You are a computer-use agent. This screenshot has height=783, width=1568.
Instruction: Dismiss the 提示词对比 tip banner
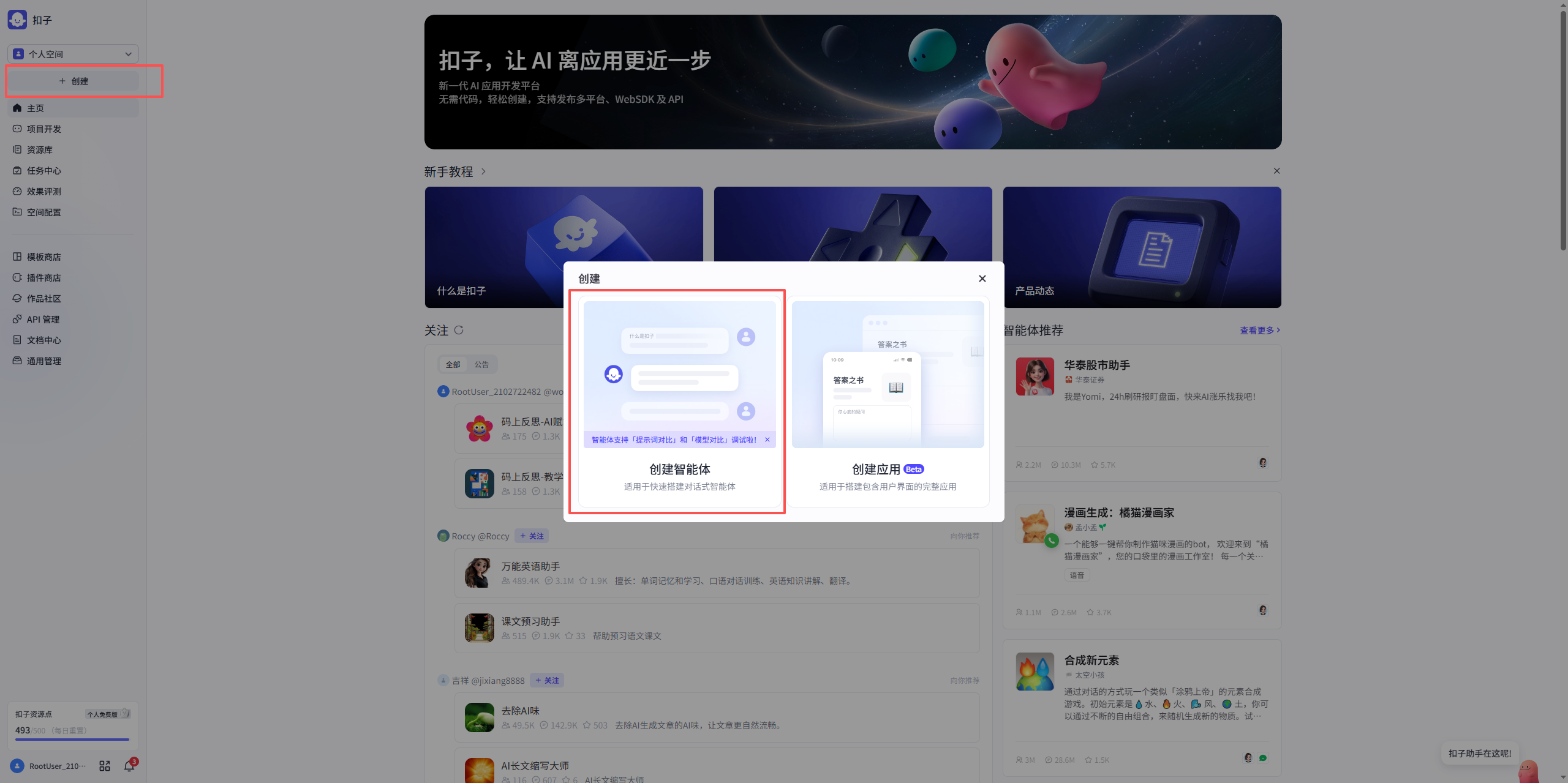click(767, 439)
